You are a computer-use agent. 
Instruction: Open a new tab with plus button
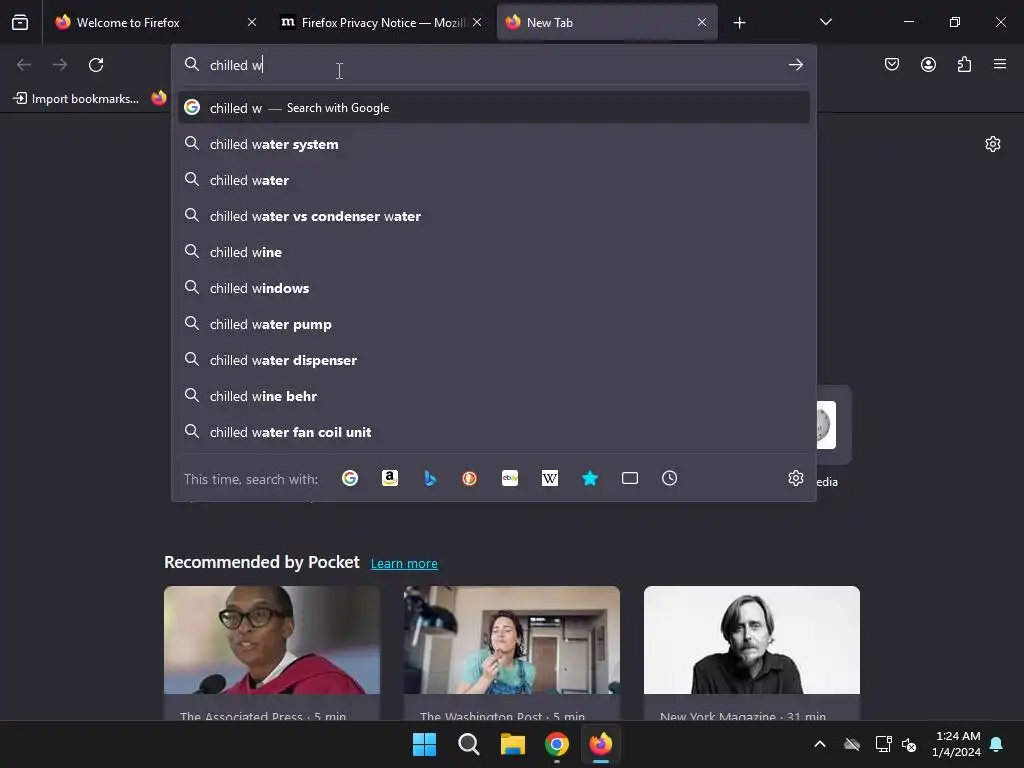(x=739, y=23)
